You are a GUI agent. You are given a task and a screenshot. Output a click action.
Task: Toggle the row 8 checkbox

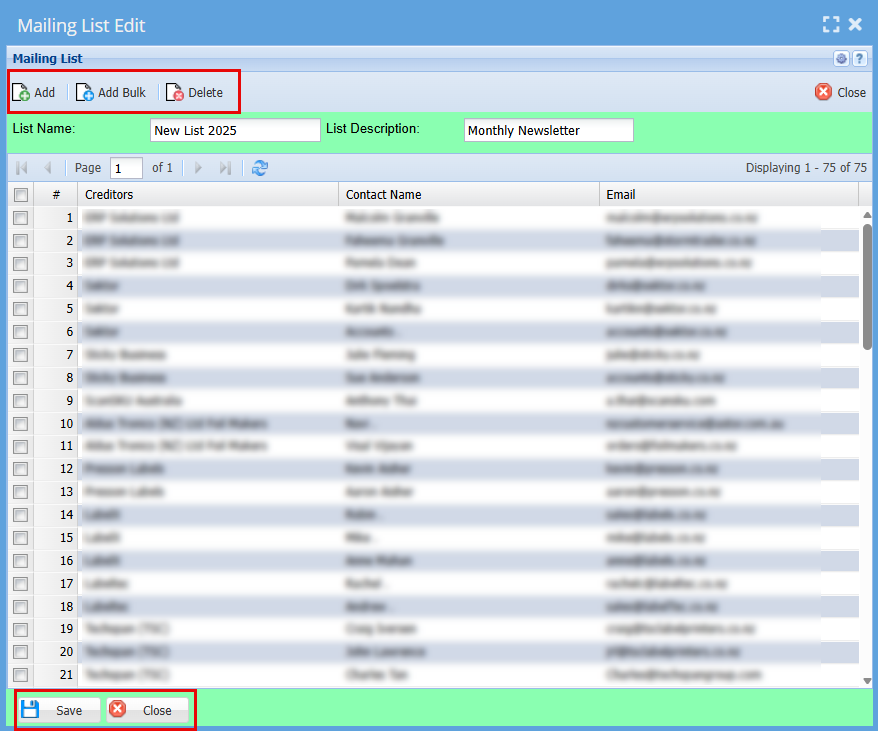(21, 378)
